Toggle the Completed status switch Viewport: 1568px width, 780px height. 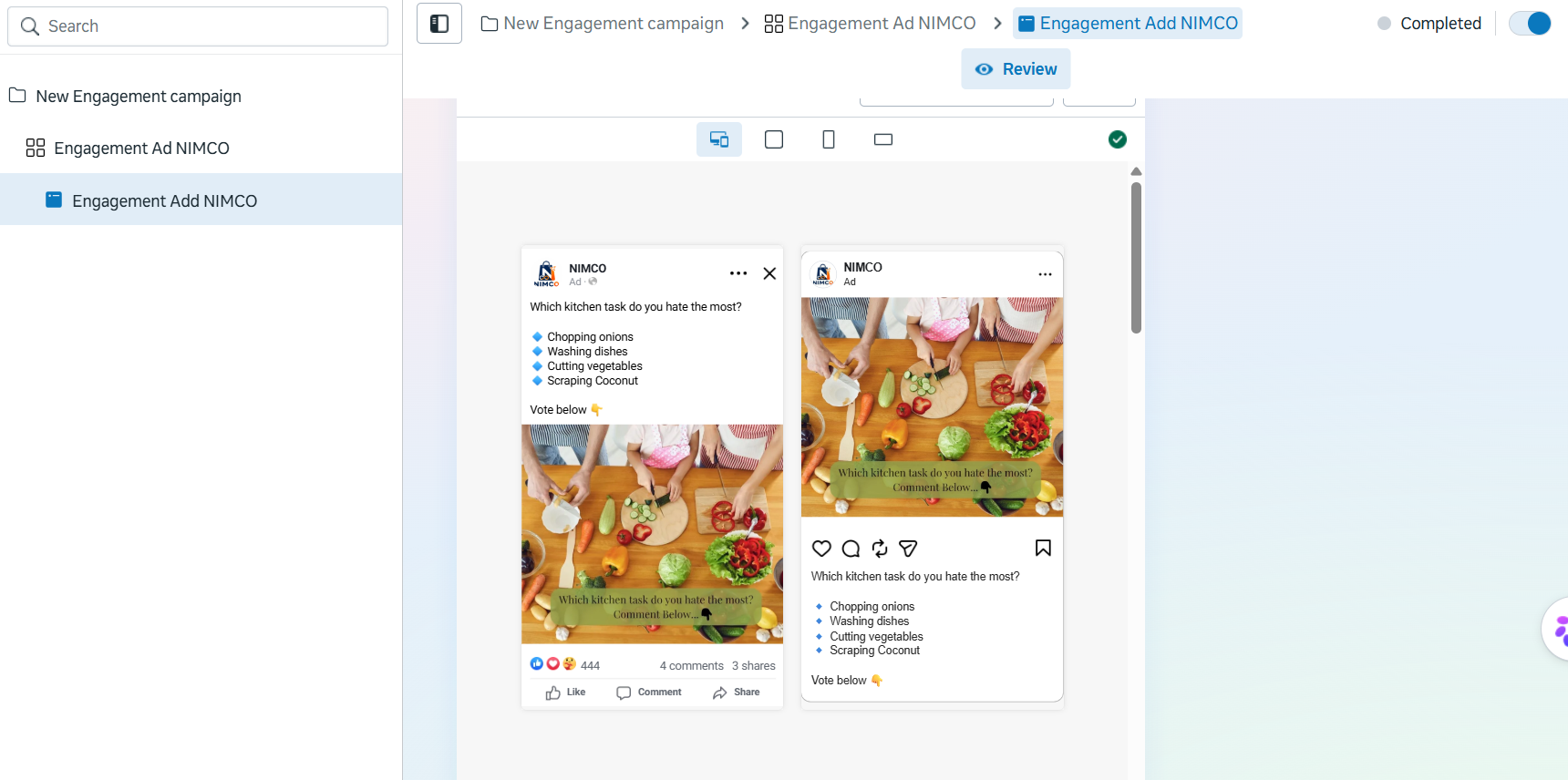pyautogui.click(x=1530, y=24)
